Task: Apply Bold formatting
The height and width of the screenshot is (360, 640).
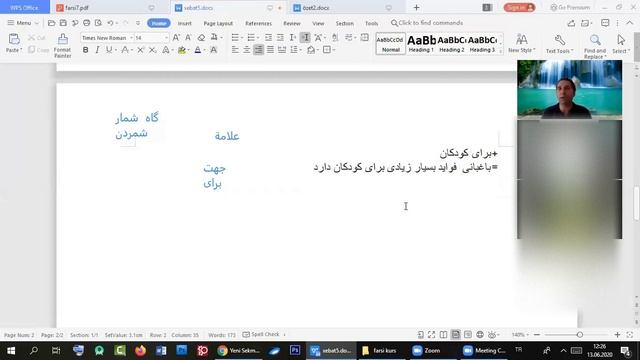Action: tap(85, 50)
